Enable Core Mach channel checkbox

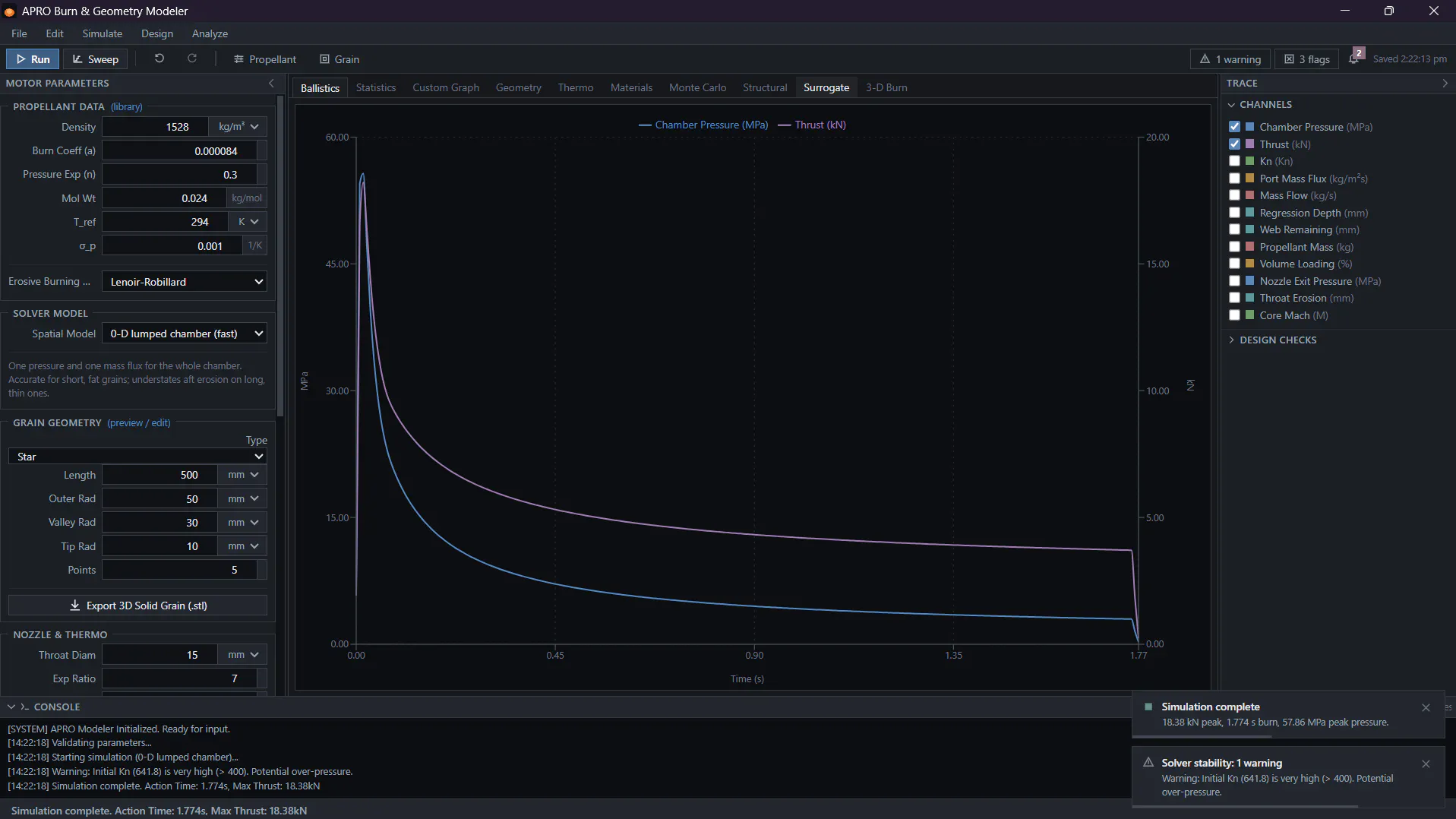pyautogui.click(x=1234, y=315)
